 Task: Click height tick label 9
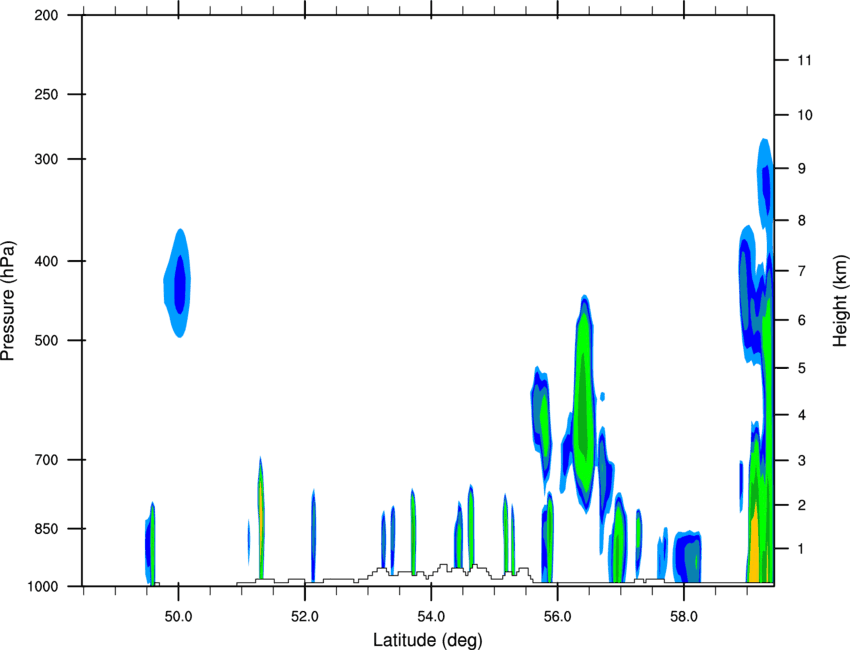(802, 169)
